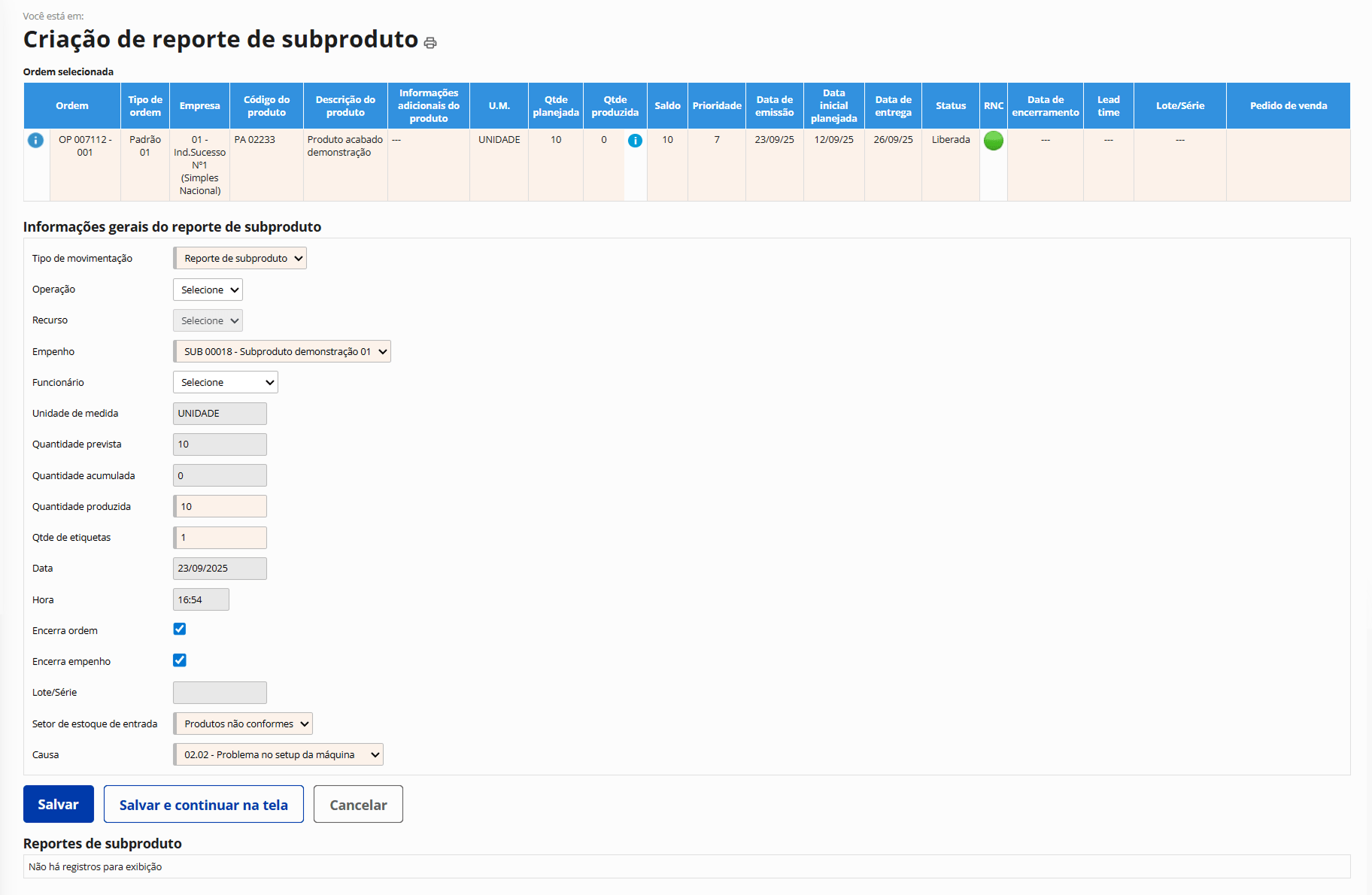1372x895 pixels.
Task: Open the Funcionário selection dropdown
Action: [x=225, y=383]
